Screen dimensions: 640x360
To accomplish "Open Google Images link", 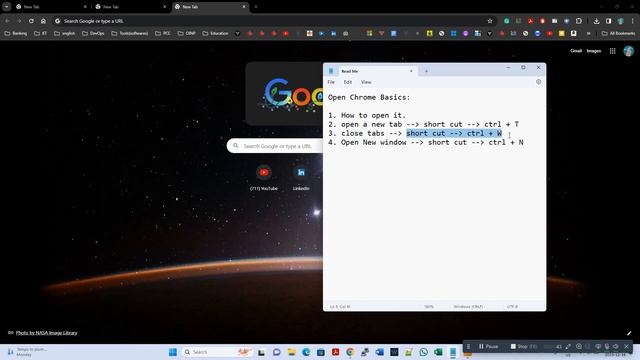I will point(593,51).
